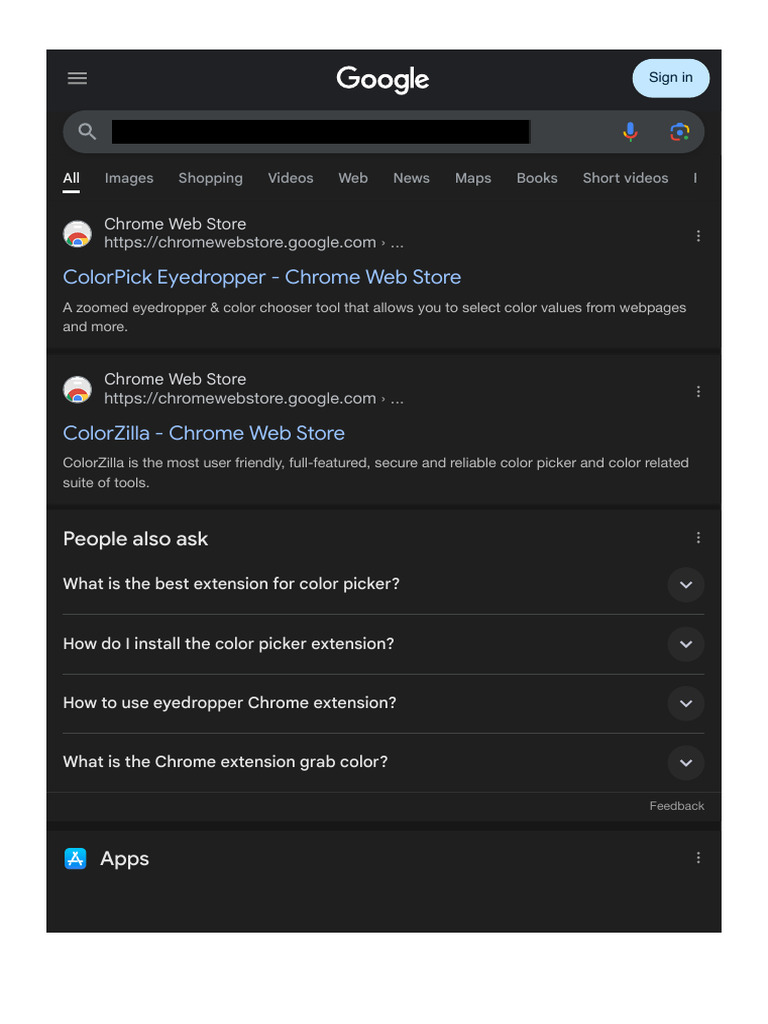Open options for ColorZilla result
This screenshot has height=1024, width=768.
click(x=698, y=392)
